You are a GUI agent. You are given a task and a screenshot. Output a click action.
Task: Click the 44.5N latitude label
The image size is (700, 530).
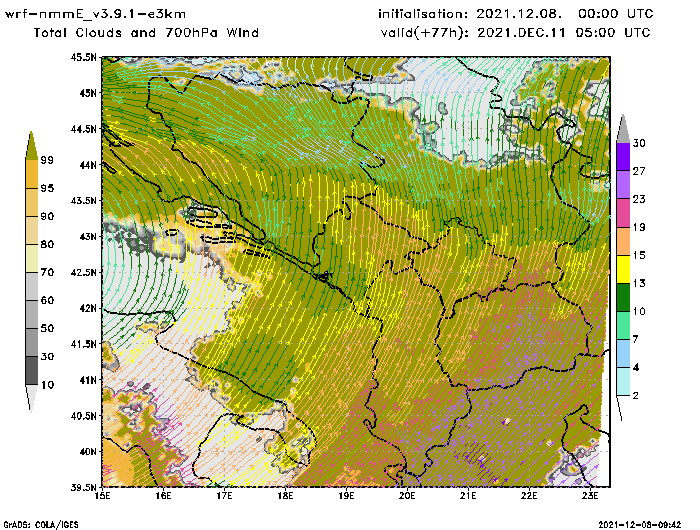83,129
